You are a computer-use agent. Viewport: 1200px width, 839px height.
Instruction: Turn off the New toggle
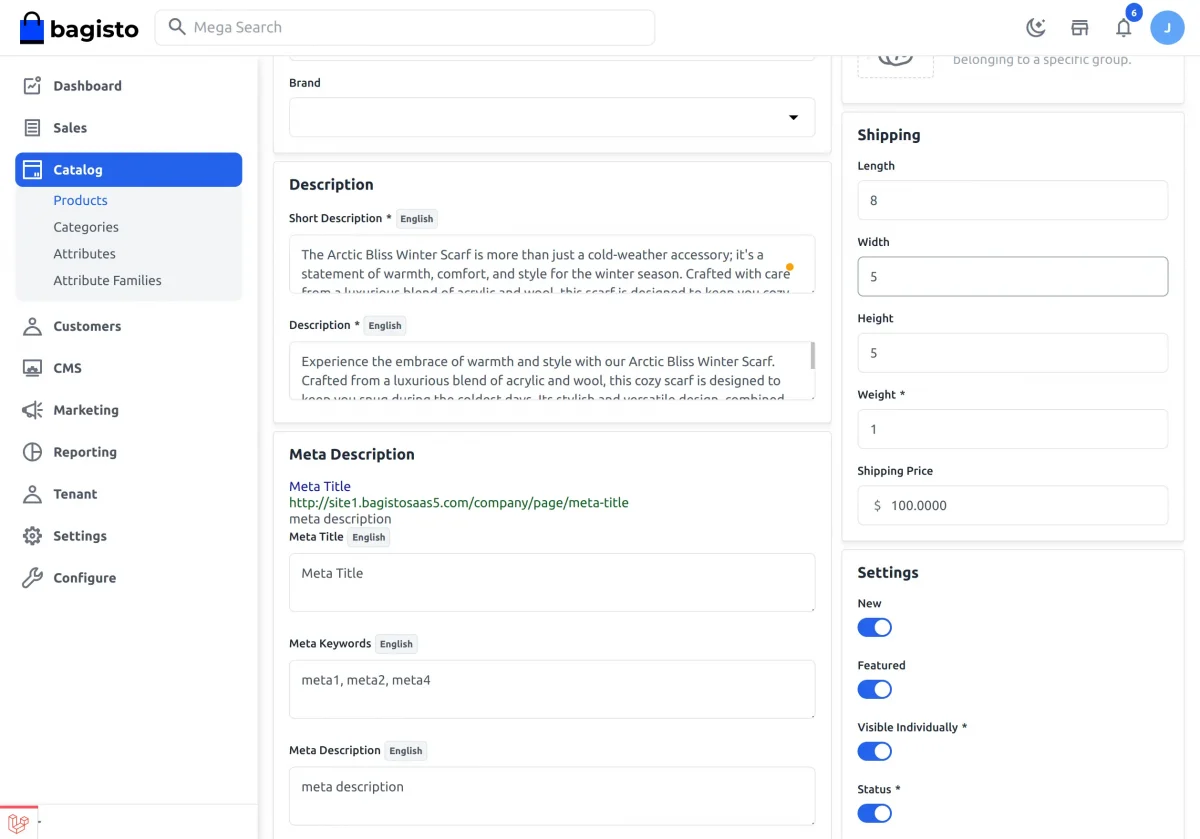(x=874, y=628)
